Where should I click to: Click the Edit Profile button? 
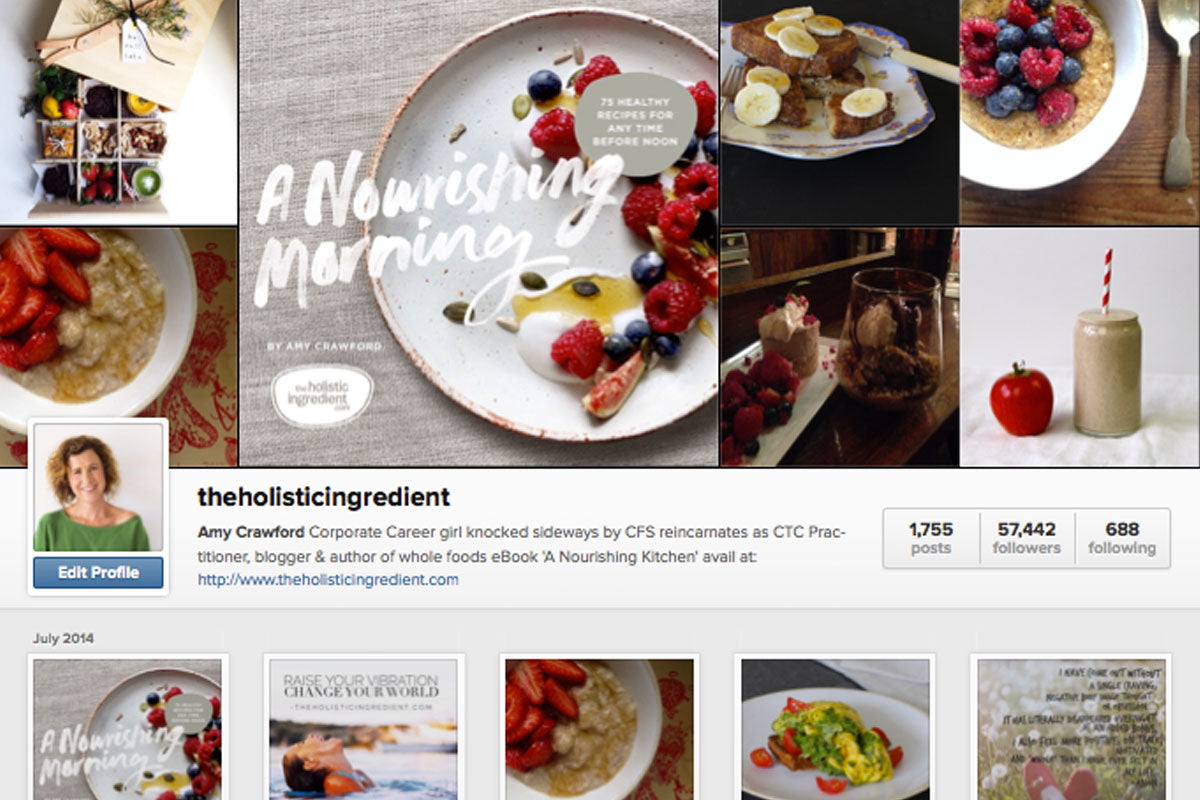click(x=98, y=573)
